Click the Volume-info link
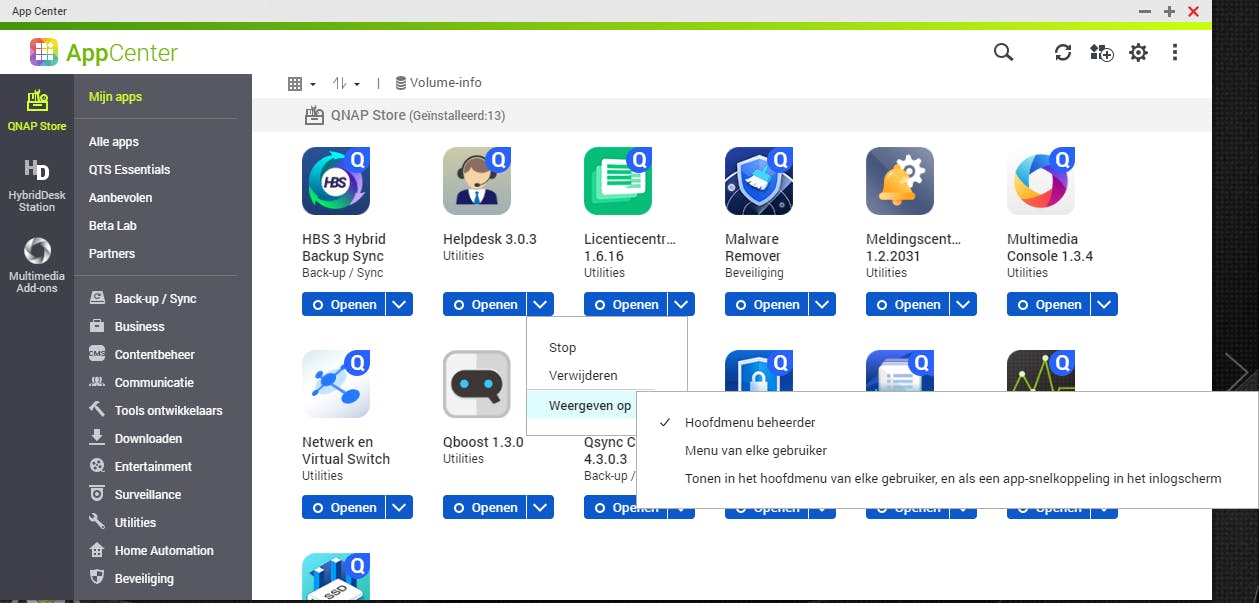1259x603 pixels. pos(446,83)
